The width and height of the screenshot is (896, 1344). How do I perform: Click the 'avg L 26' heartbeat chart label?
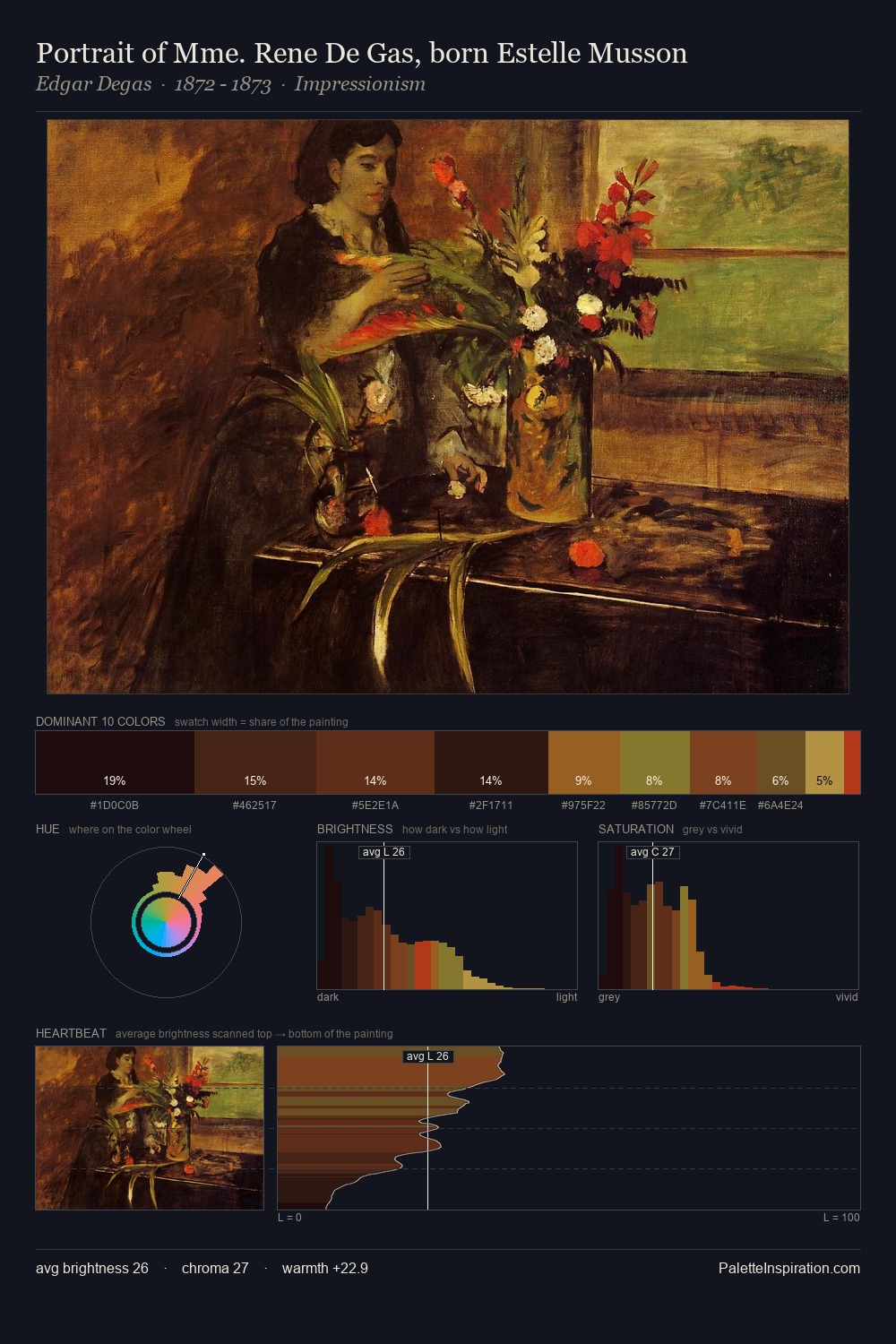coord(427,1056)
